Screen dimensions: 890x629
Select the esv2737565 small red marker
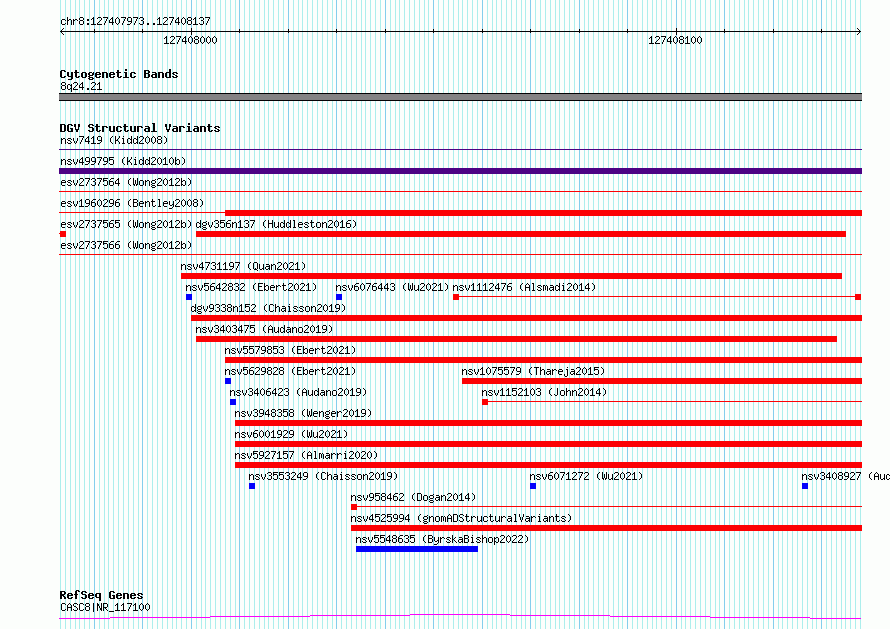coord(63,234)
